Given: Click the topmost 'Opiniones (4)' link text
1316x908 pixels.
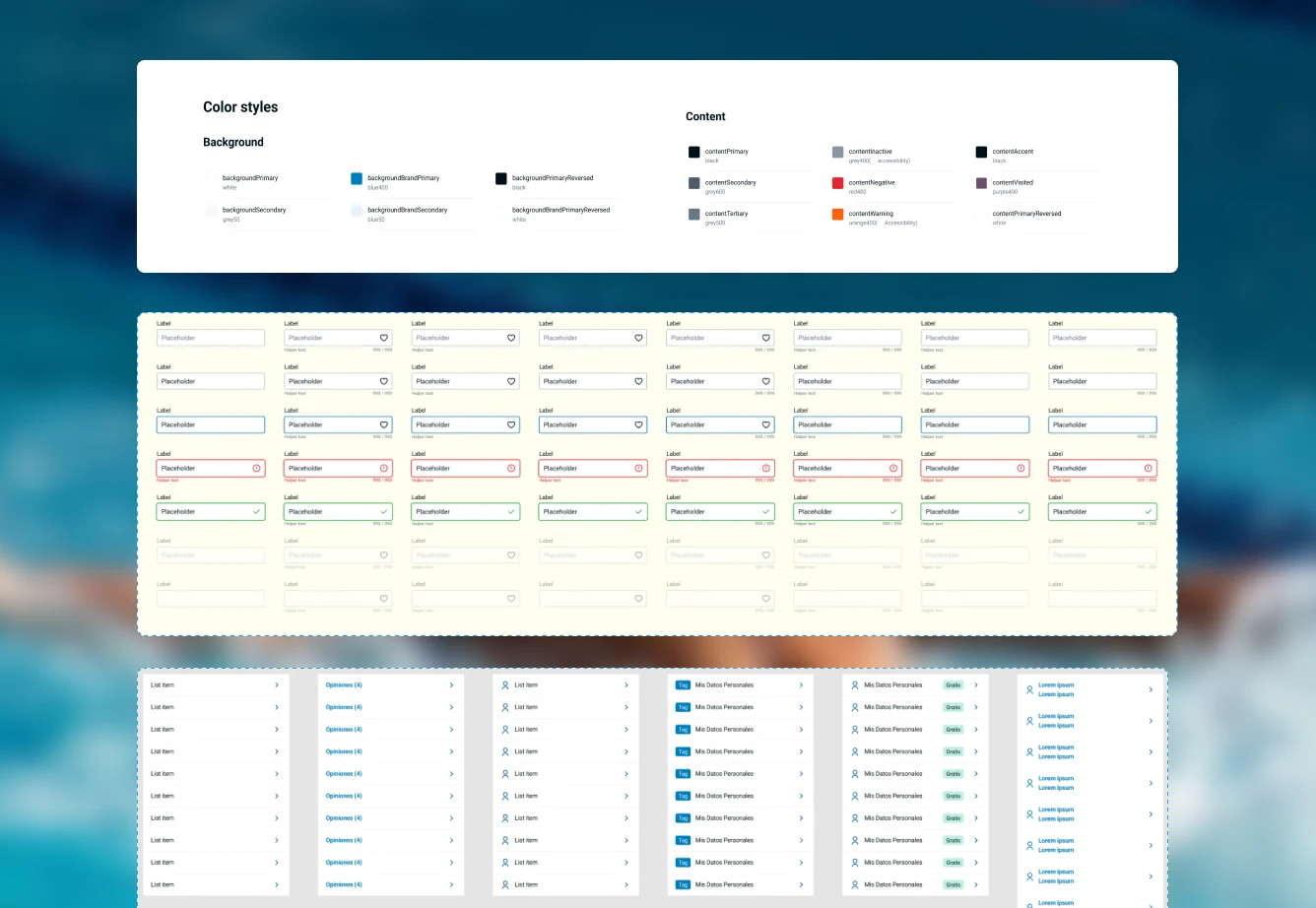Looking at the screenshot, I should (x=344, y=684).
